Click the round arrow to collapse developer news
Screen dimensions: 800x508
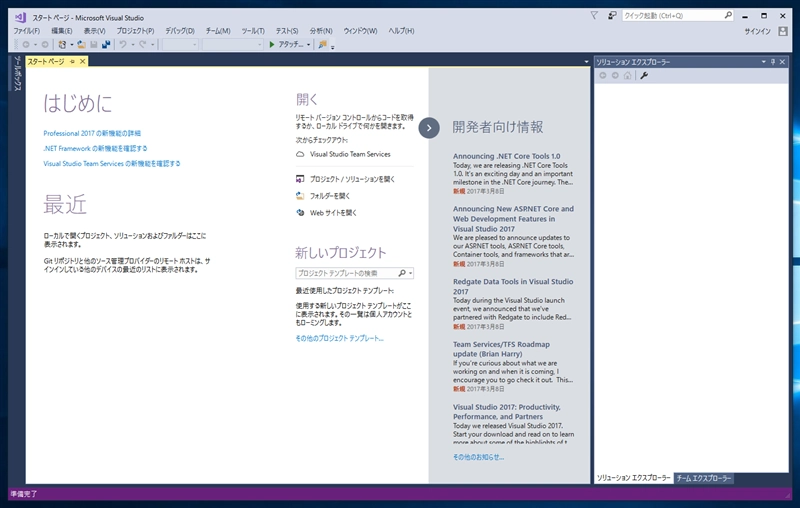pos(429,128)
